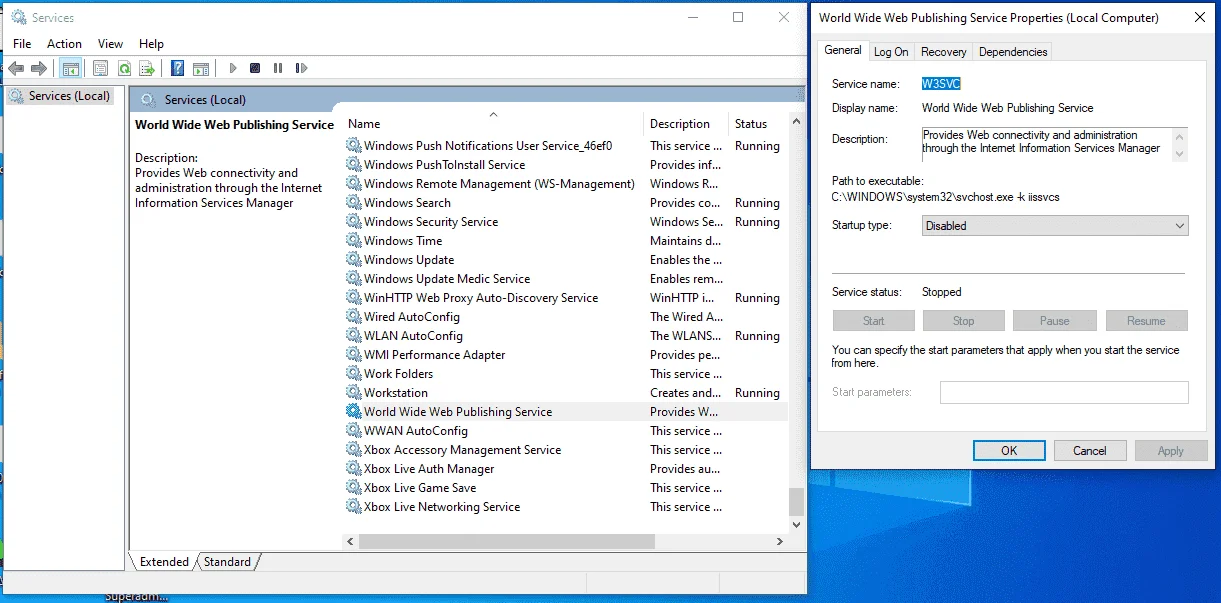
Task: Switch to the Dependencies tab
Action: [1013, 52]
